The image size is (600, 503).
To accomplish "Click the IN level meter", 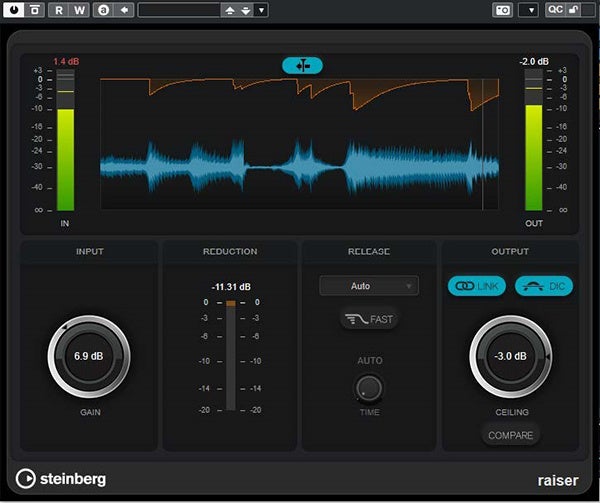I will tap(65, 140).
